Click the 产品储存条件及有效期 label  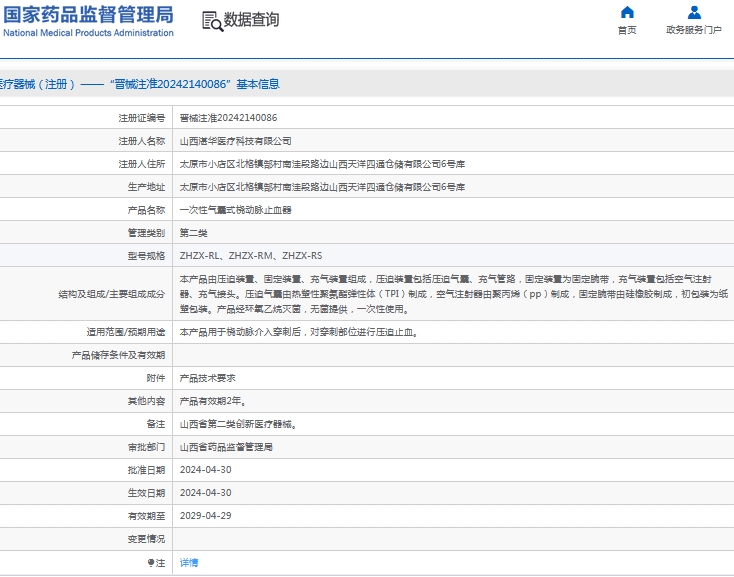[118, 355]
